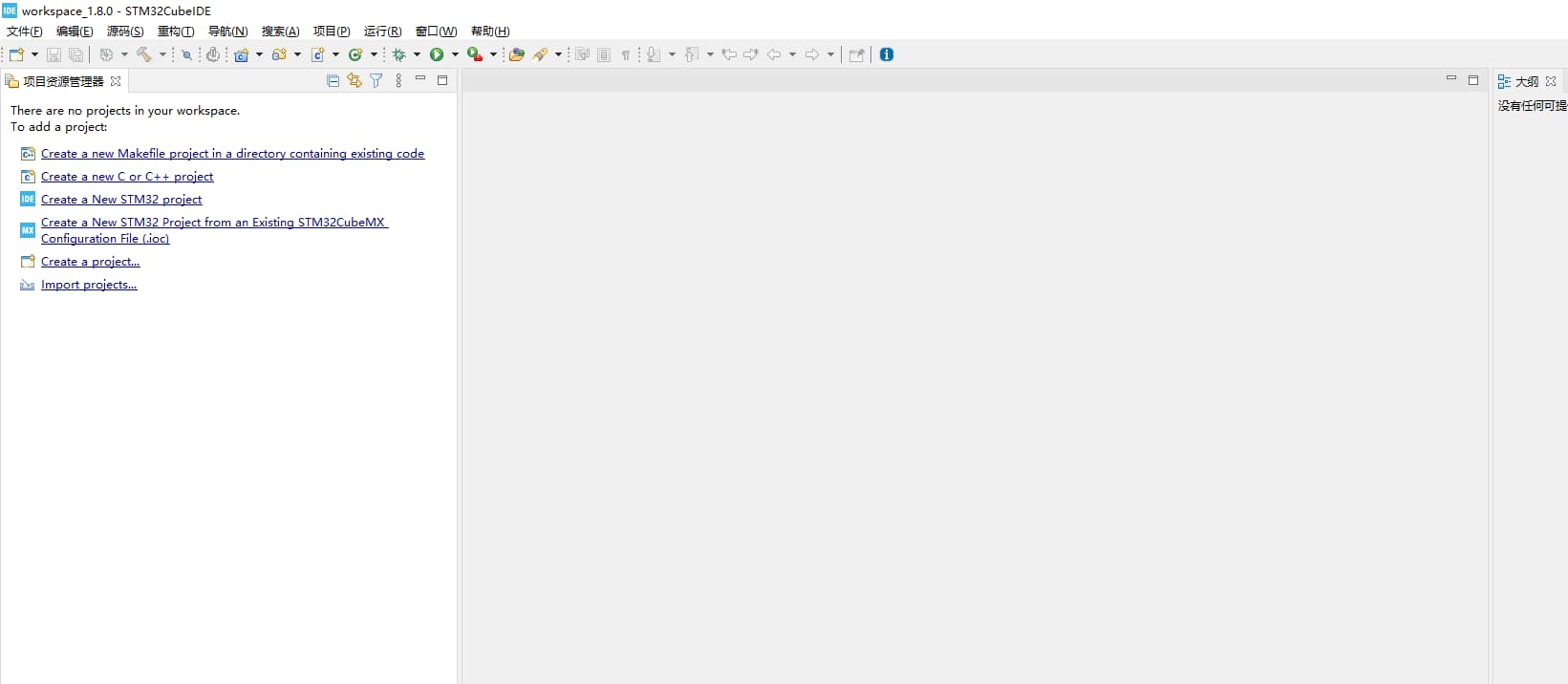Image resolution: width=1568 pixels, height=684 pixels.
Task: Click the Information Center blue info icon
Action: click(x=887, y=54)
